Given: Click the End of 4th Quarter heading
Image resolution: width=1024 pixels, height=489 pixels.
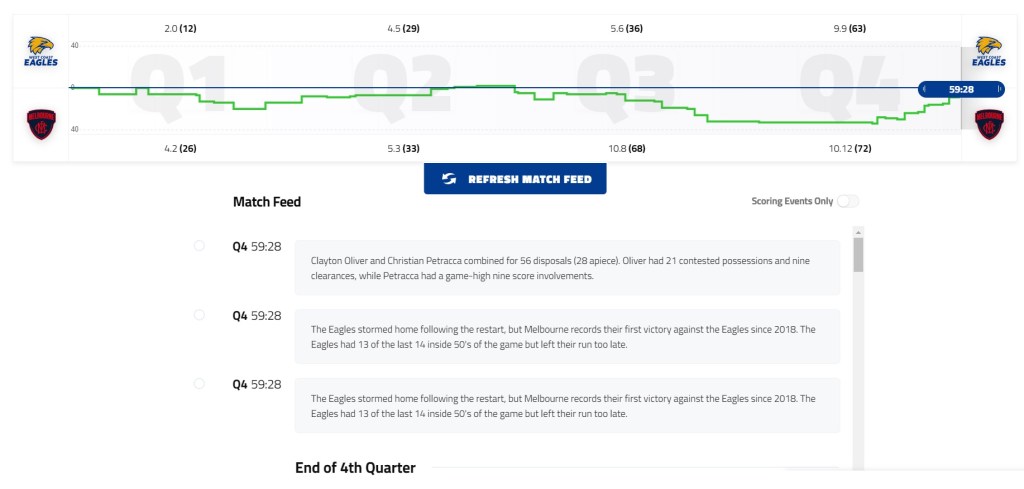Looking at the screenshot, I should click(355, 467).
